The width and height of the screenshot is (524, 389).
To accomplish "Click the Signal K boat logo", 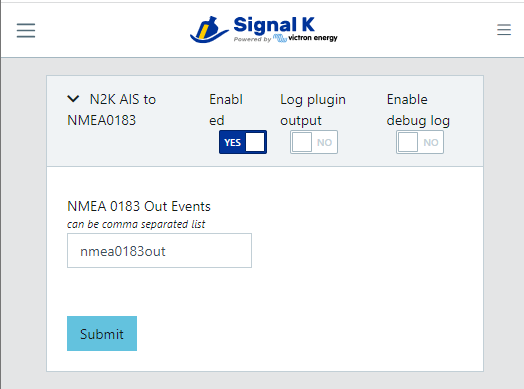I will pos(209,29).
